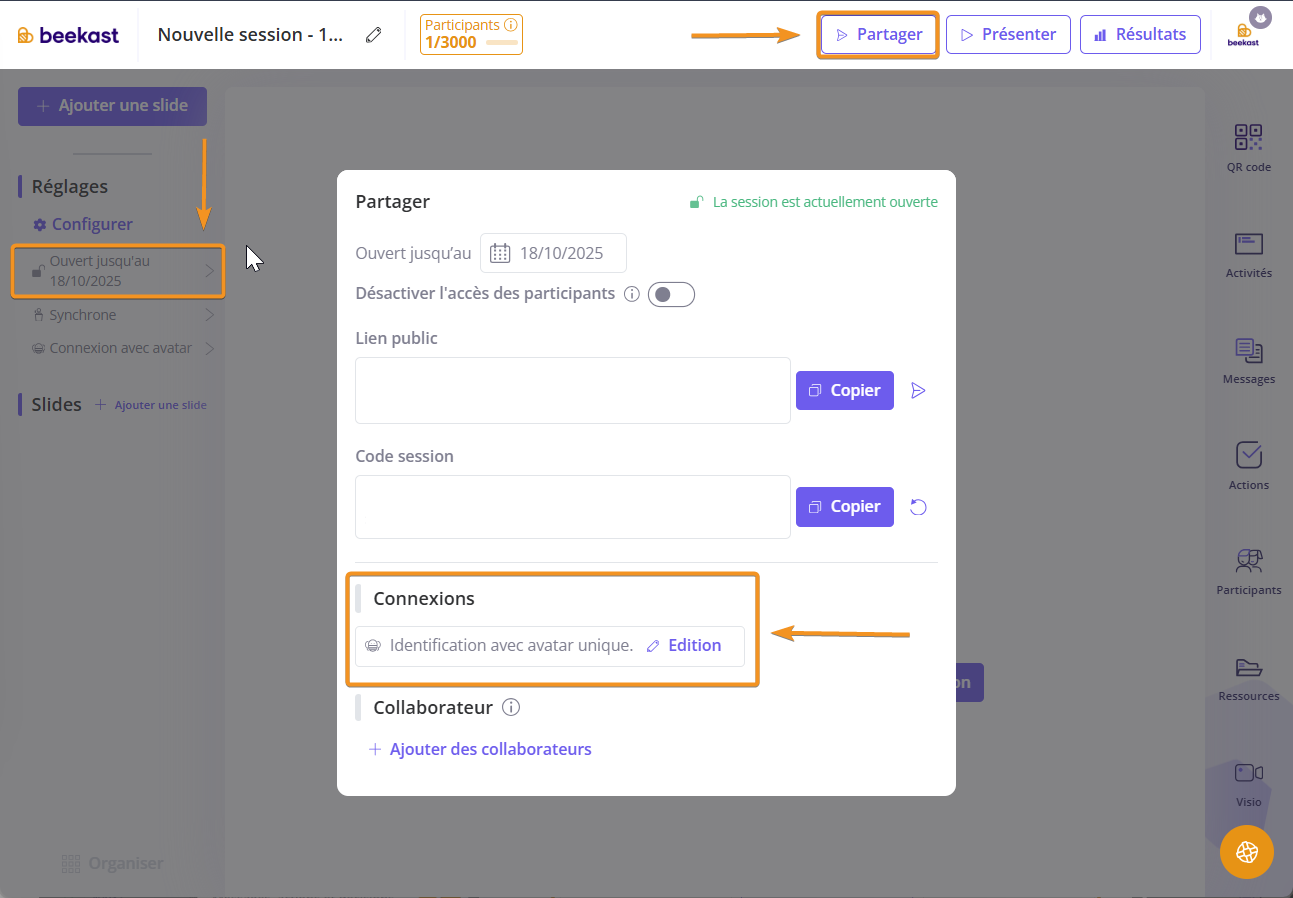
Task: Open the Ouvert jusqu'au date picker
Action: coord(553,253)
